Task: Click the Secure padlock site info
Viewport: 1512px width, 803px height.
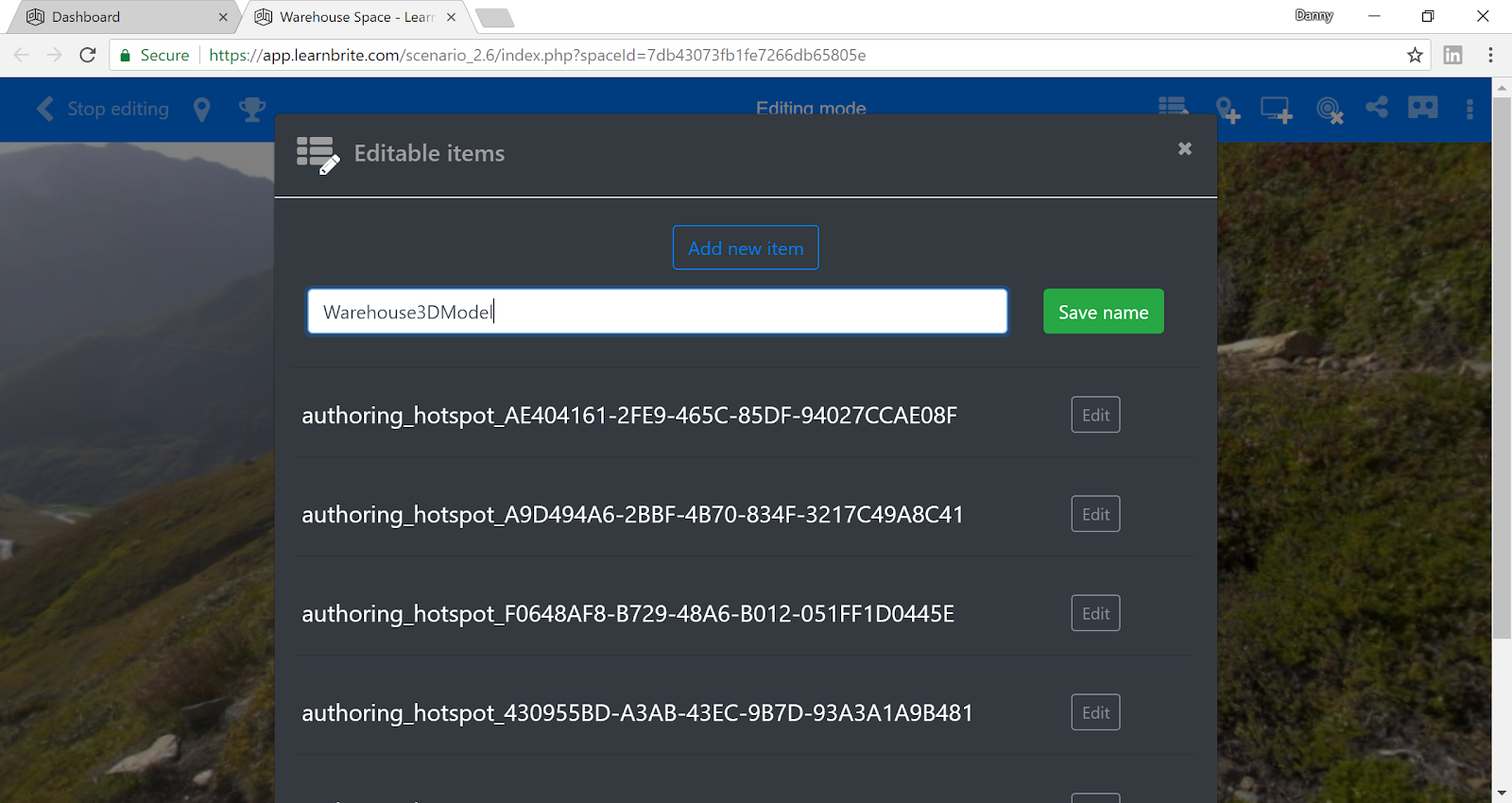Action: point(154,56)
